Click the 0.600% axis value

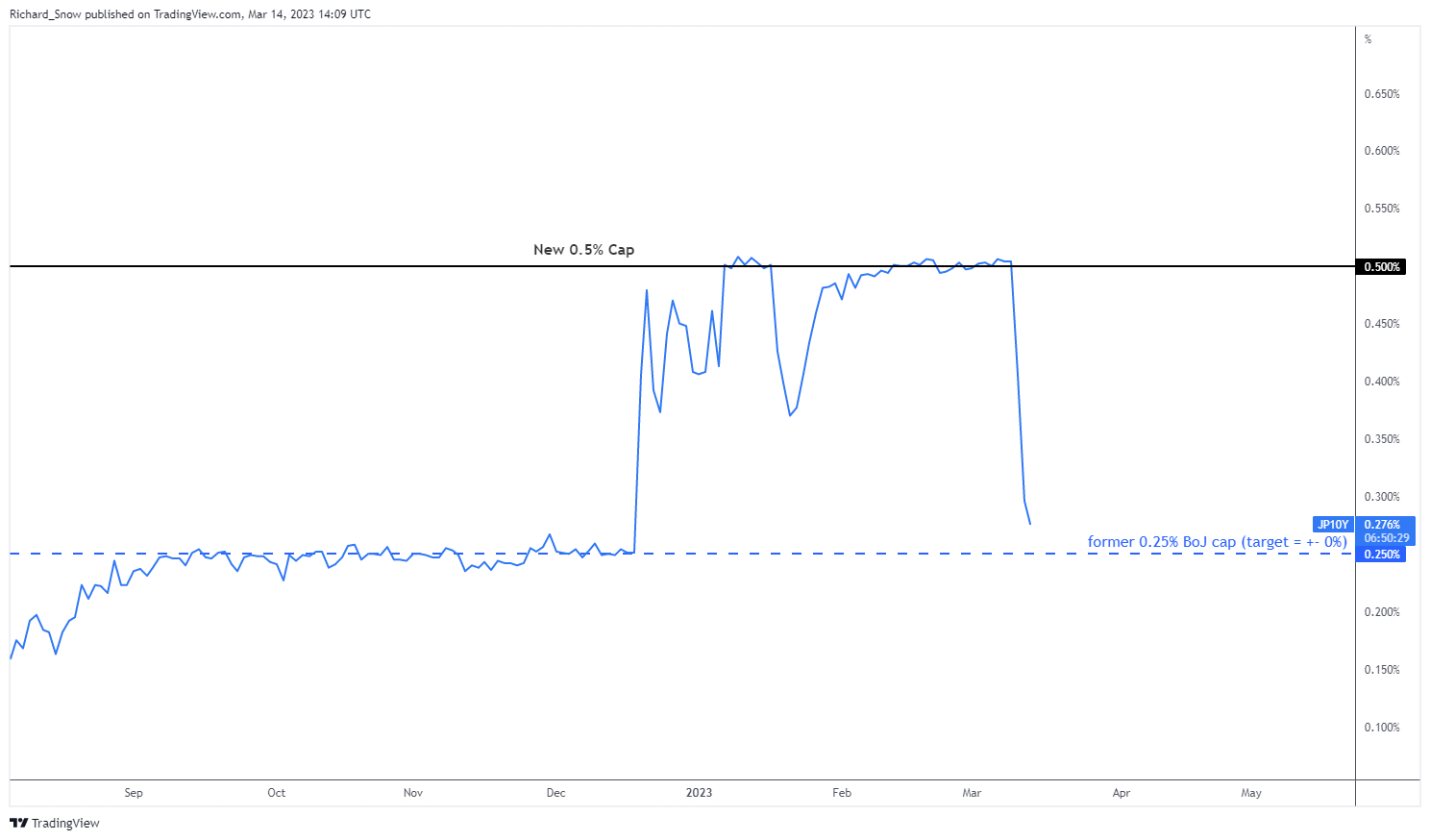coord(1382,151)
